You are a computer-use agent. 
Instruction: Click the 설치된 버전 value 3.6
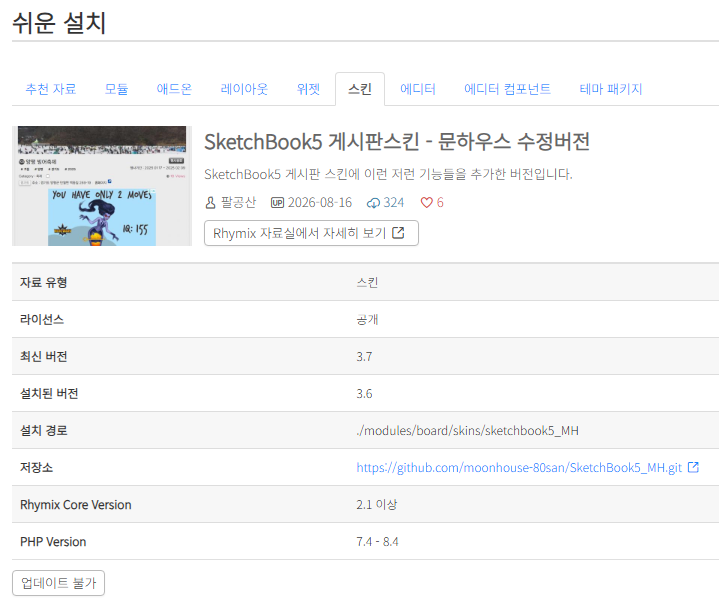(364, 393)
